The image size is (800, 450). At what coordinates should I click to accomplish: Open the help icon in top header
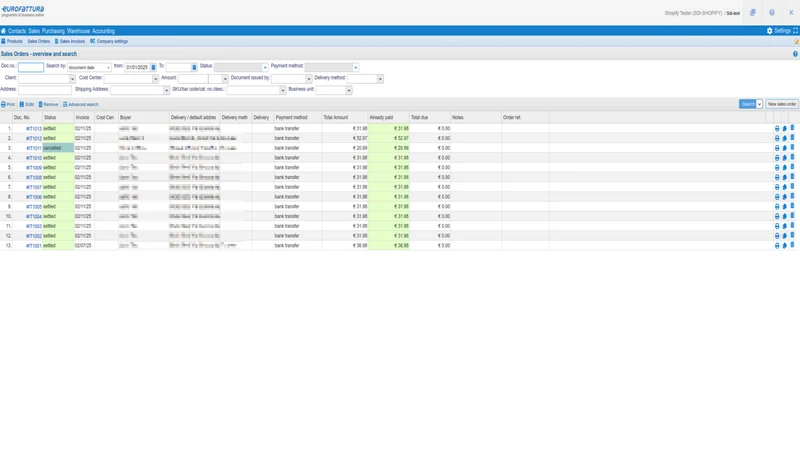[x=772, y=13]
